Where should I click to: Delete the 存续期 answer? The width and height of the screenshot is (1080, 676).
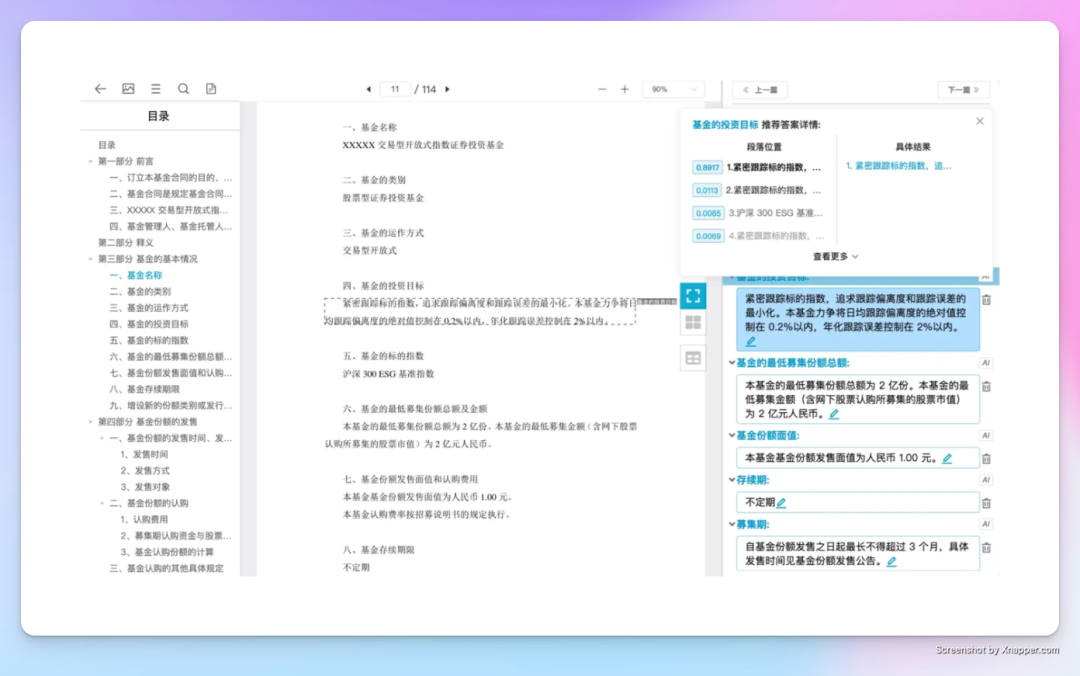coord(986,504)
